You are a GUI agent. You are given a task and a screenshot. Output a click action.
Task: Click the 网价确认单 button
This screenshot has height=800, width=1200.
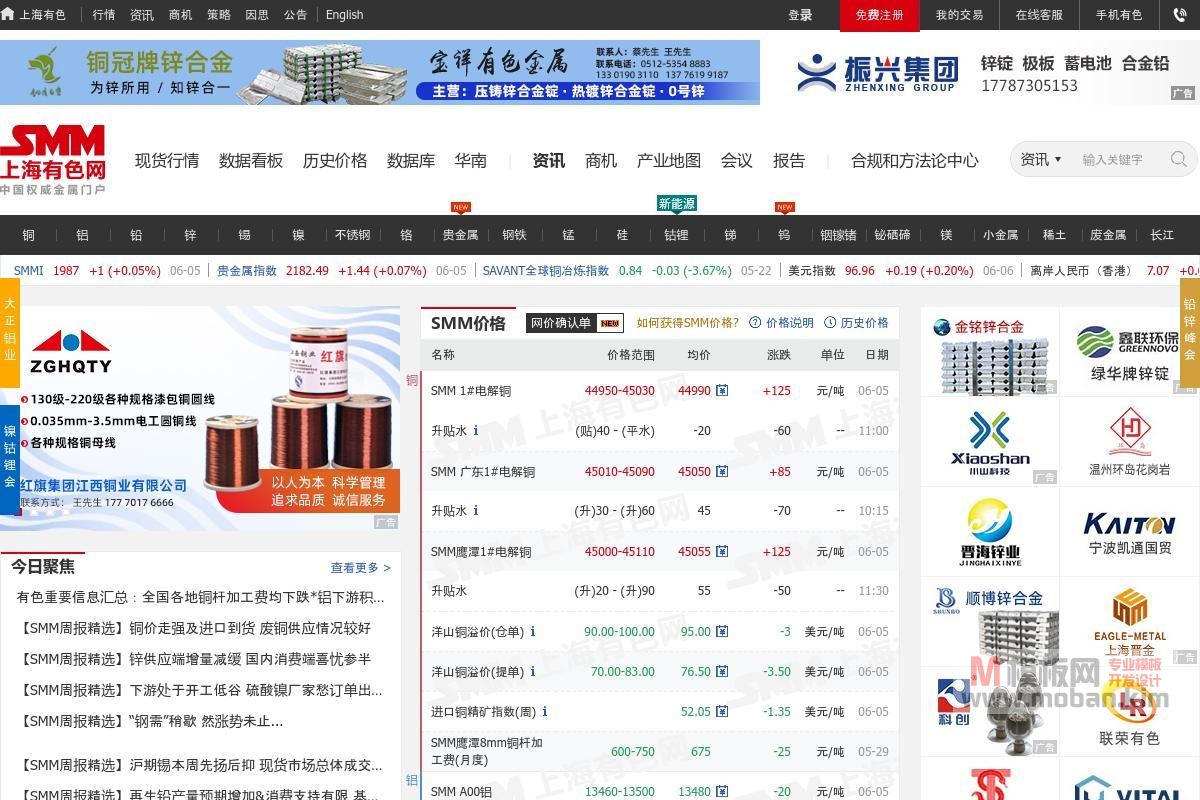pyautogui.click(x=575, y=323)
